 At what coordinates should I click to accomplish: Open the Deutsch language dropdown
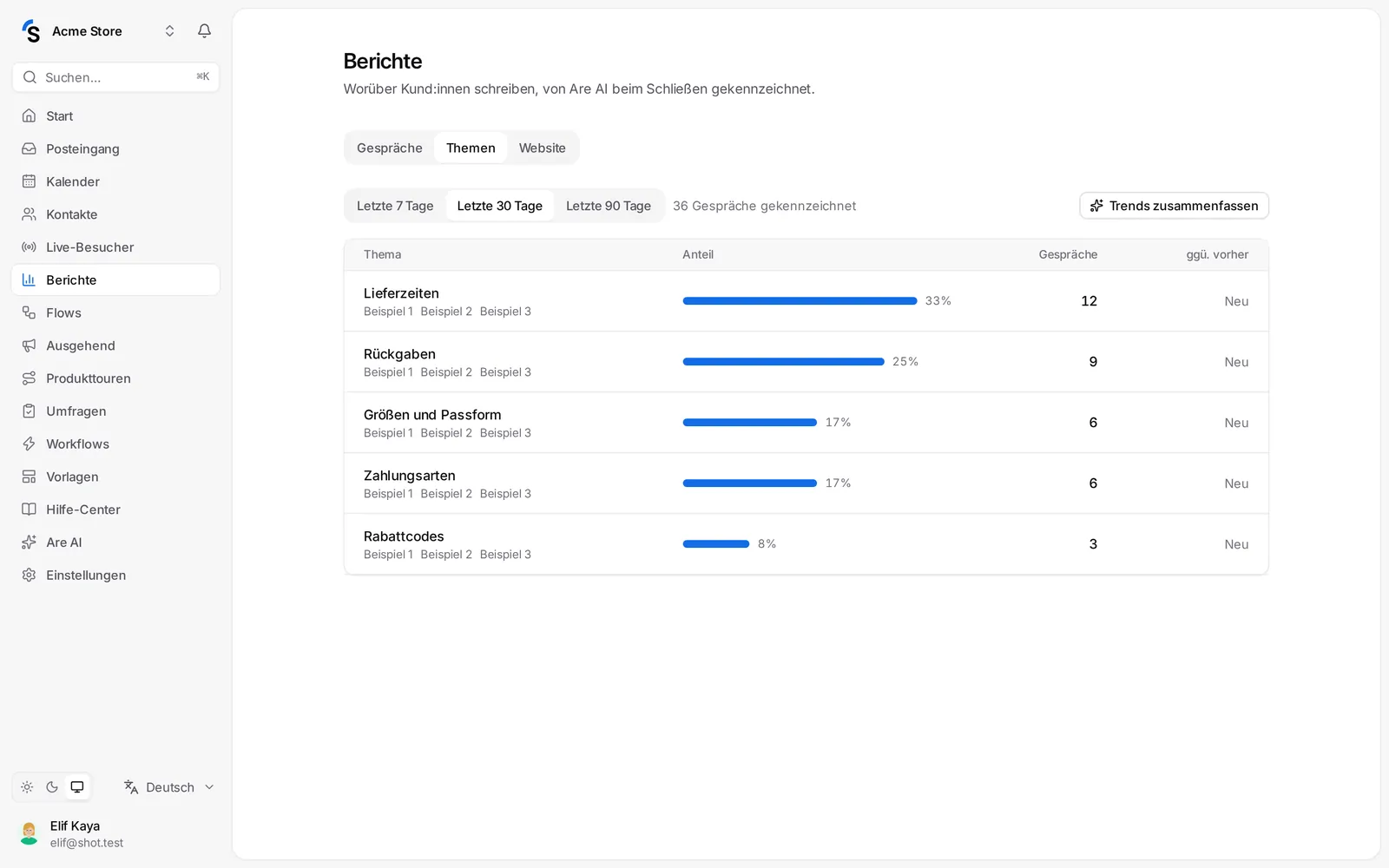click(169, 787)
